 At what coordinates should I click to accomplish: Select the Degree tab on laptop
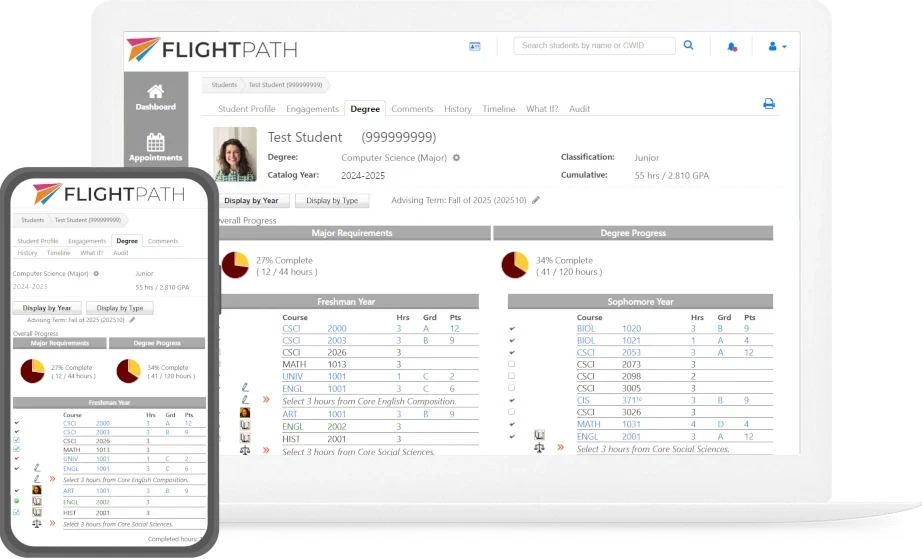click(365, 109)
